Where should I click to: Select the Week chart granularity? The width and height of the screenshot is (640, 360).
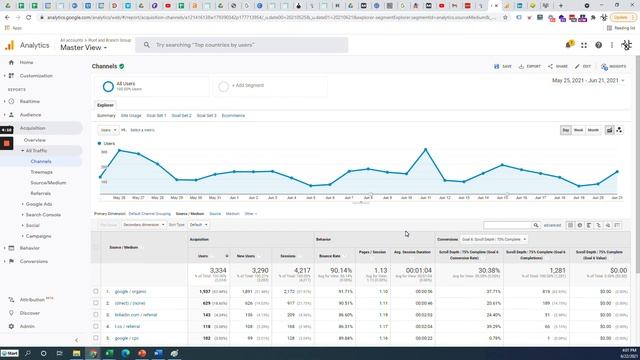578,130
